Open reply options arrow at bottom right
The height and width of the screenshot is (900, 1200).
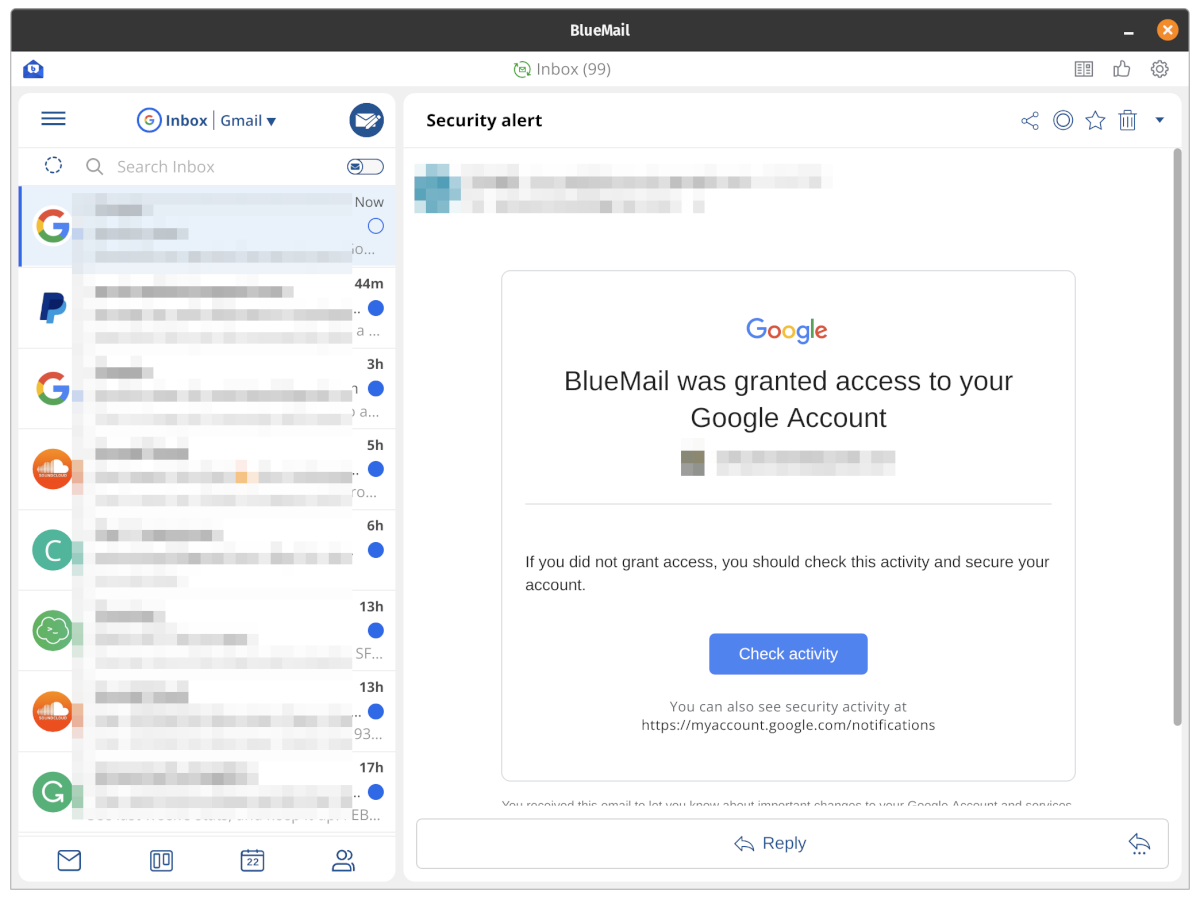pos(1139,844)
